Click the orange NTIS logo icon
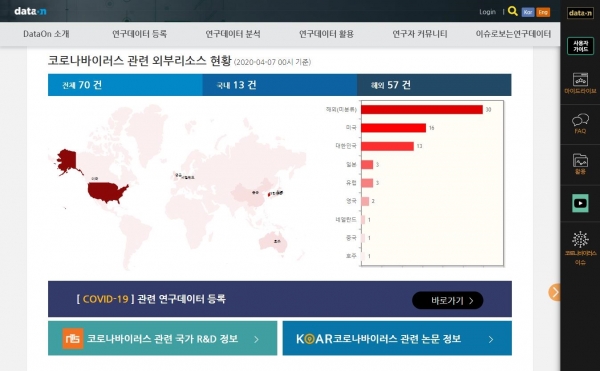The width and height of the screenshot is (600, 371). [x=73, y=338]
